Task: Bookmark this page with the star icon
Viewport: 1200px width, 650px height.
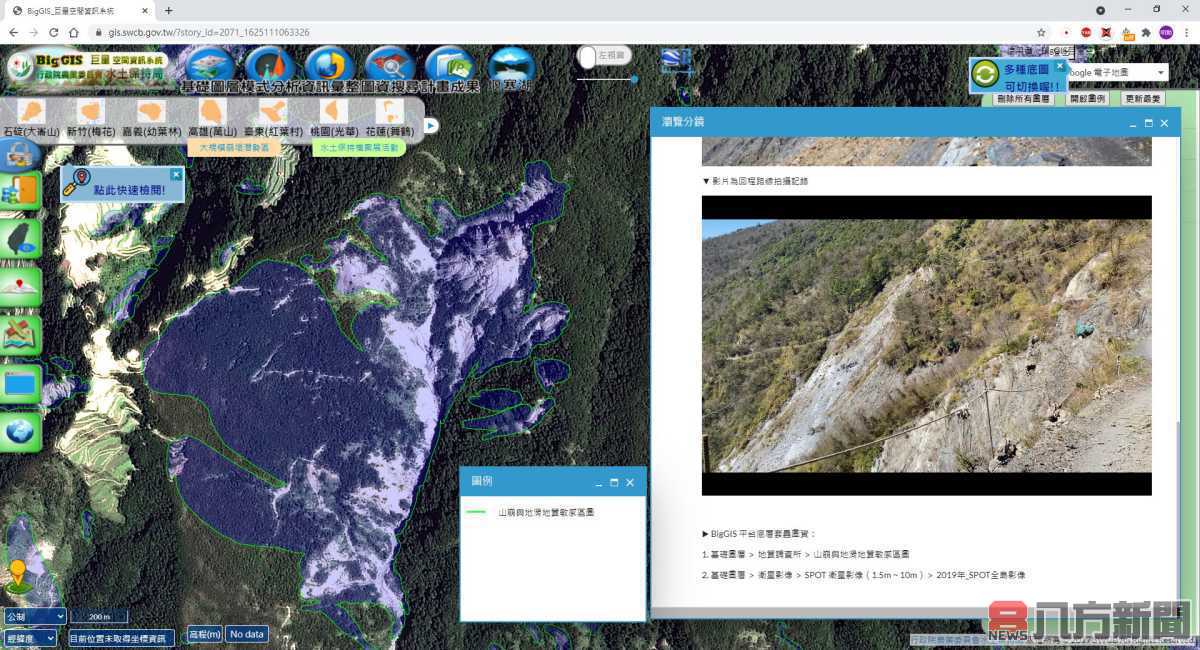Action: click(1041, 32)
